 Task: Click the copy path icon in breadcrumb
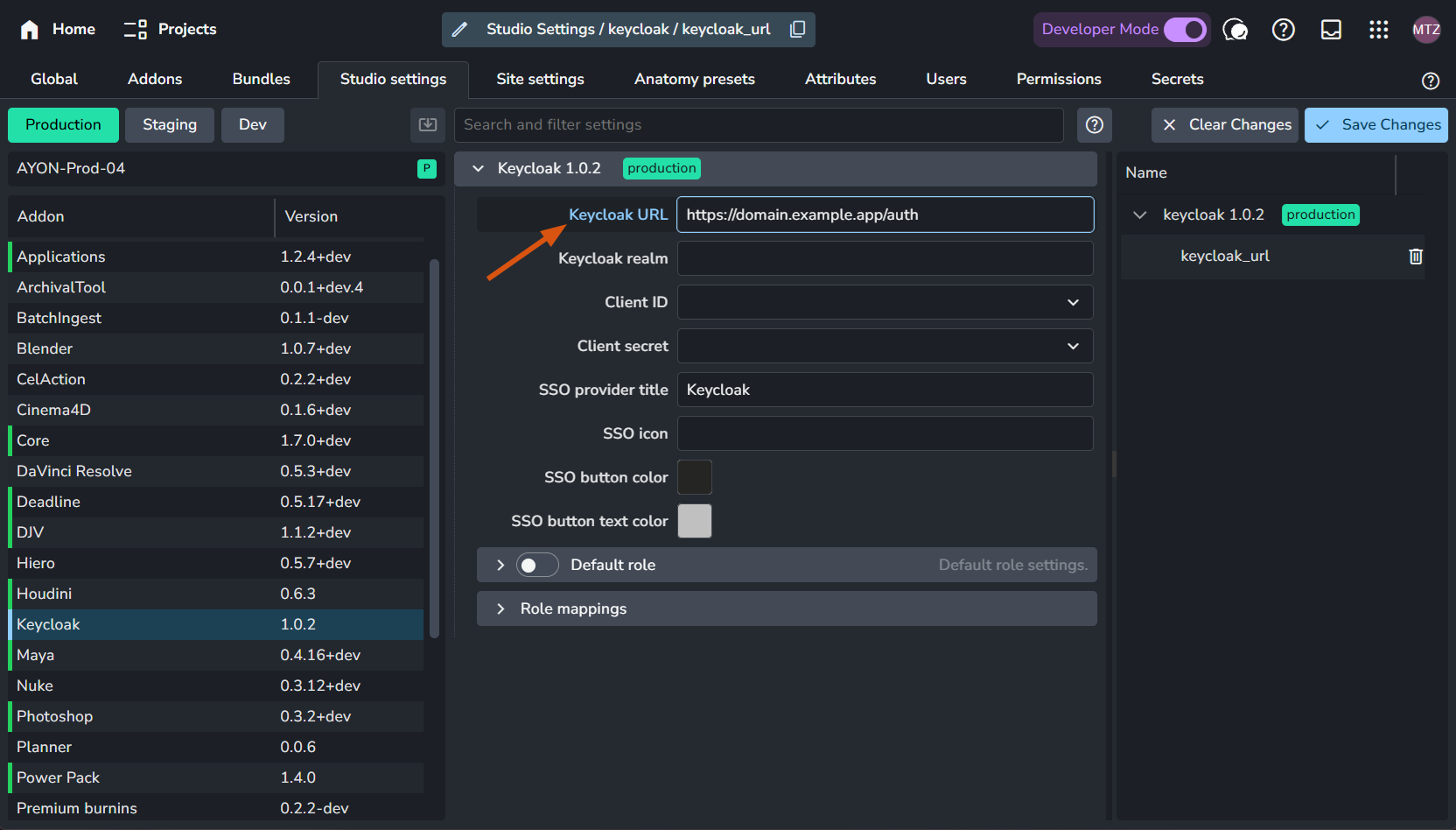point(797,29)
